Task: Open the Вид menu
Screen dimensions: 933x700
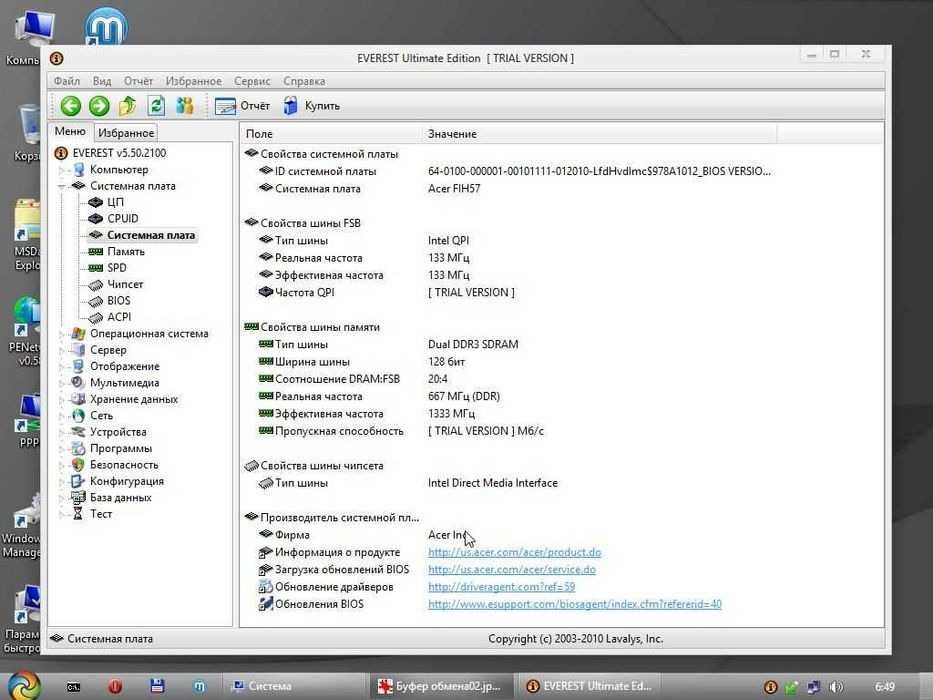Action: pyautogui.click(x=102, y=81)
